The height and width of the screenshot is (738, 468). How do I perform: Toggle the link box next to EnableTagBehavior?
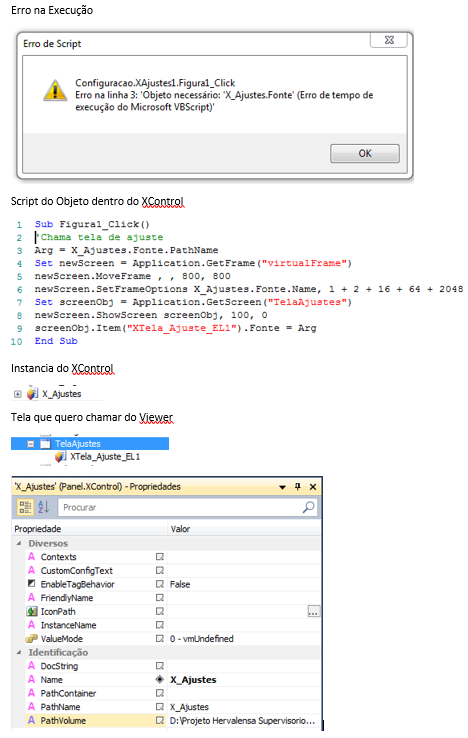click(160, 584)
